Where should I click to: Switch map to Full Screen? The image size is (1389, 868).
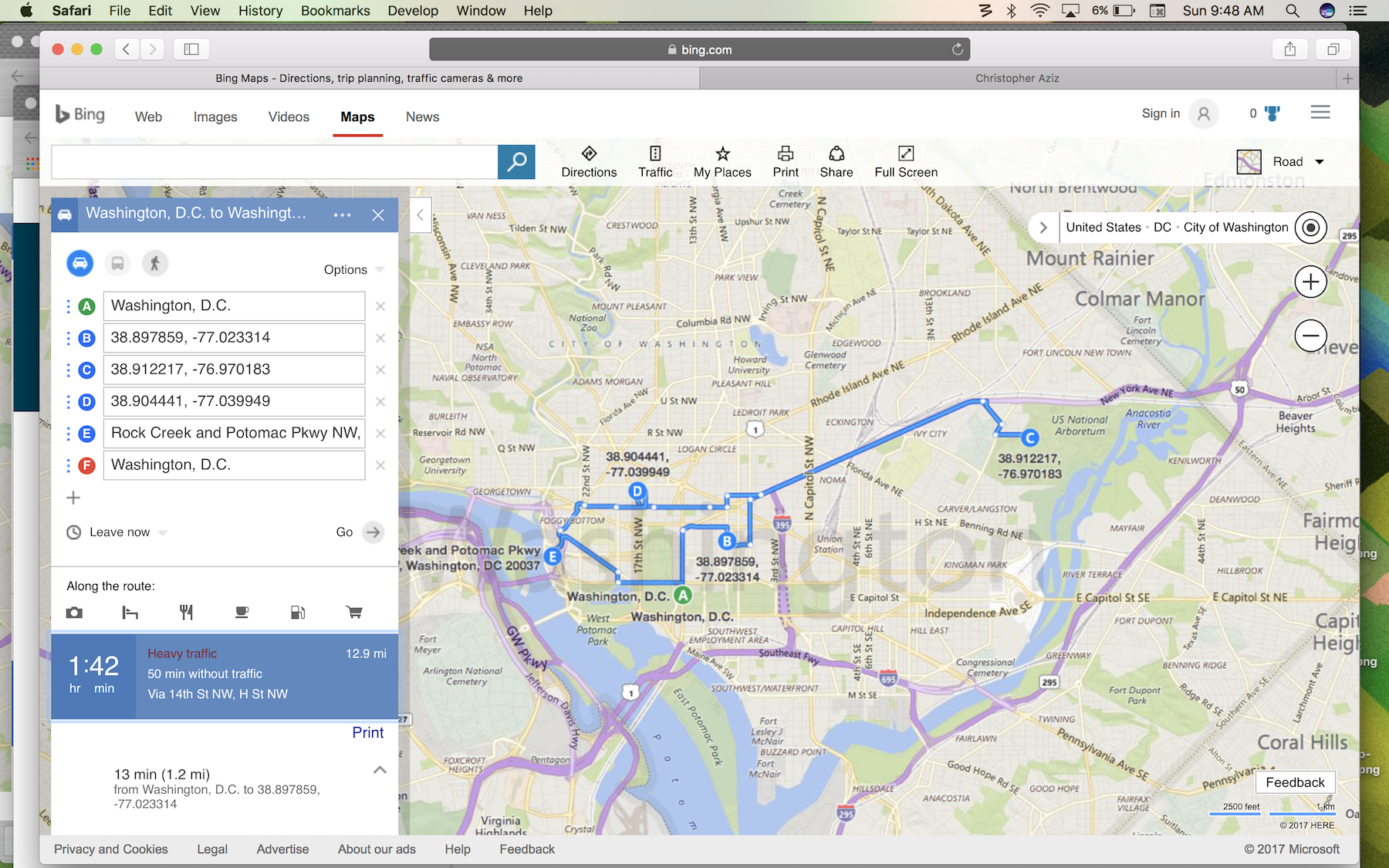[906, 162]
